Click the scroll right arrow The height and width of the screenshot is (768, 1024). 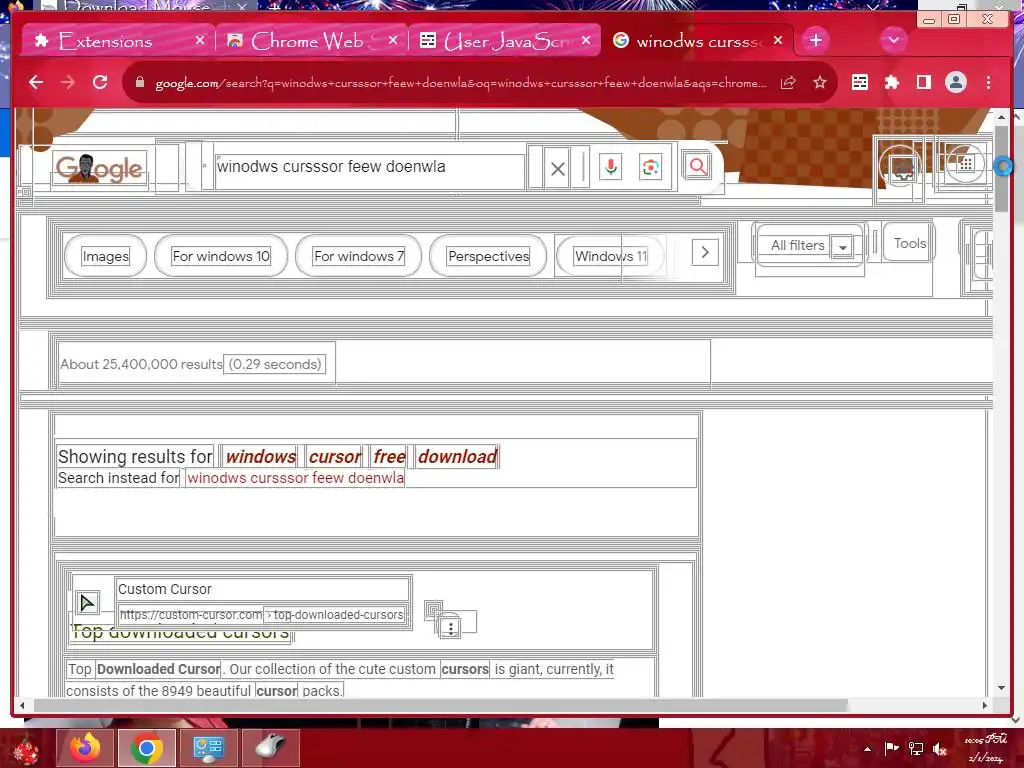[x=985, y=705]
